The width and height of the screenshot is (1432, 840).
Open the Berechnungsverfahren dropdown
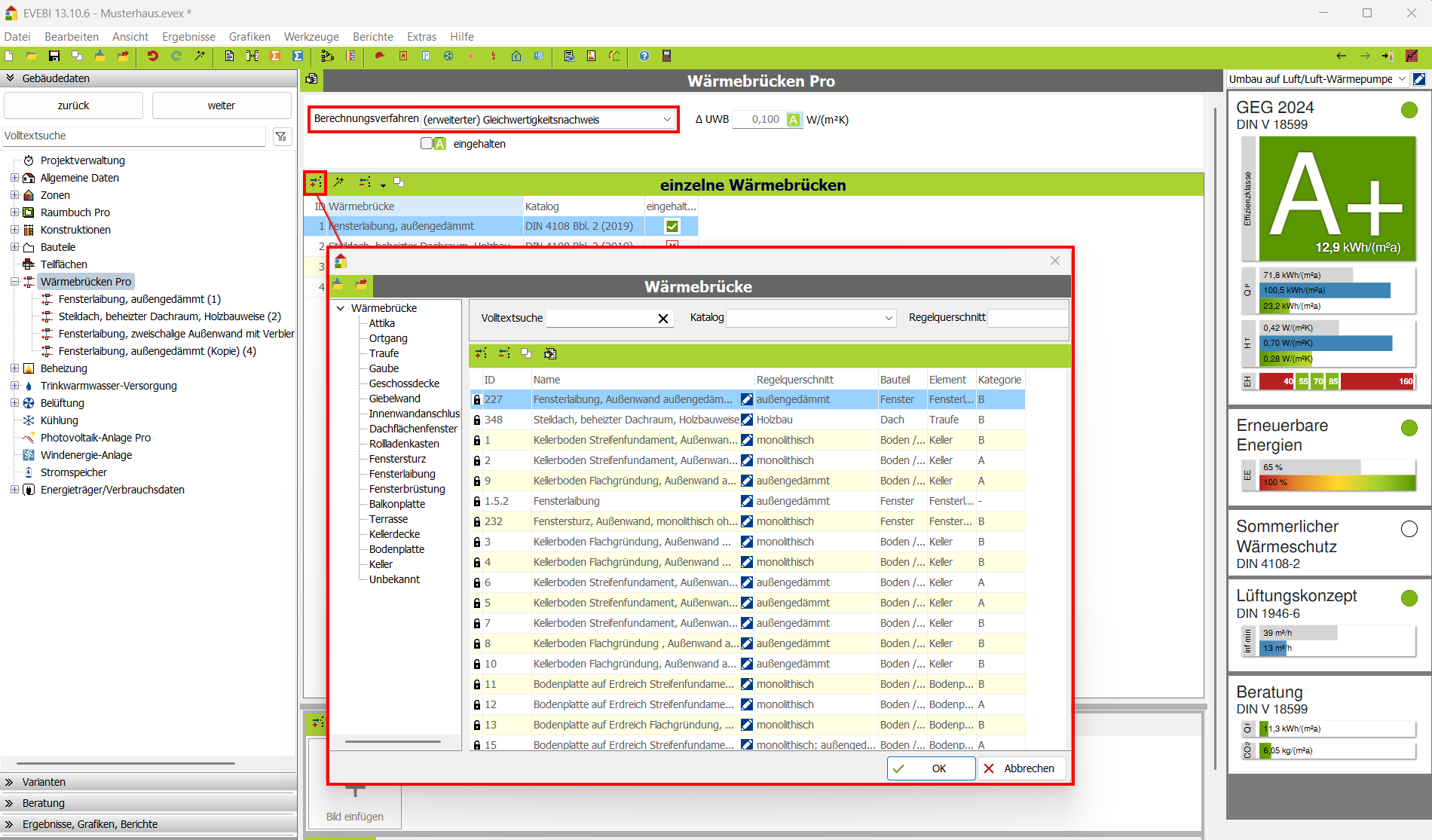[666, 120]
